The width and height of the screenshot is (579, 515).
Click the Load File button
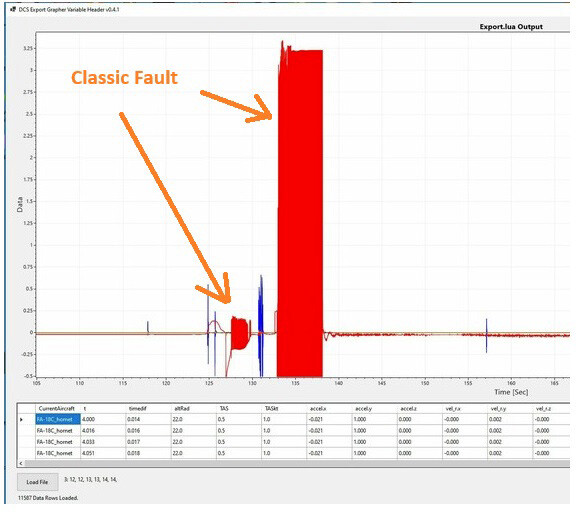coord(37,482)
